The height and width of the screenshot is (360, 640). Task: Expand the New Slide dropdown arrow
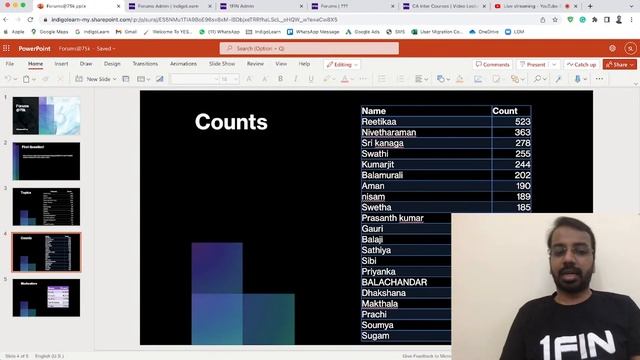coord(115,79)
